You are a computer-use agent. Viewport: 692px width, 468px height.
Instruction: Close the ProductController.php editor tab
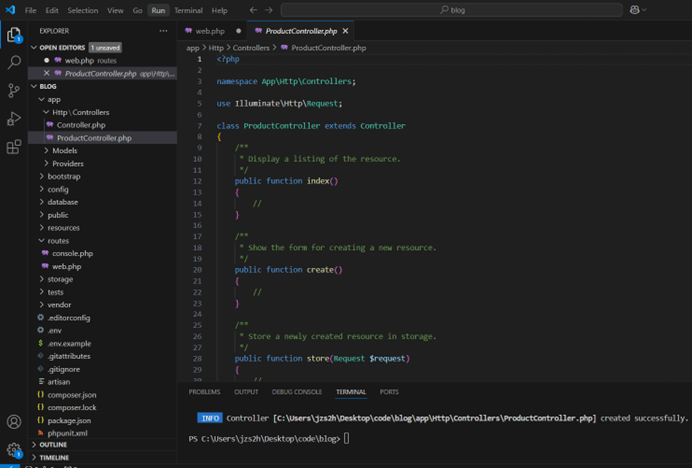click(345, 31)
